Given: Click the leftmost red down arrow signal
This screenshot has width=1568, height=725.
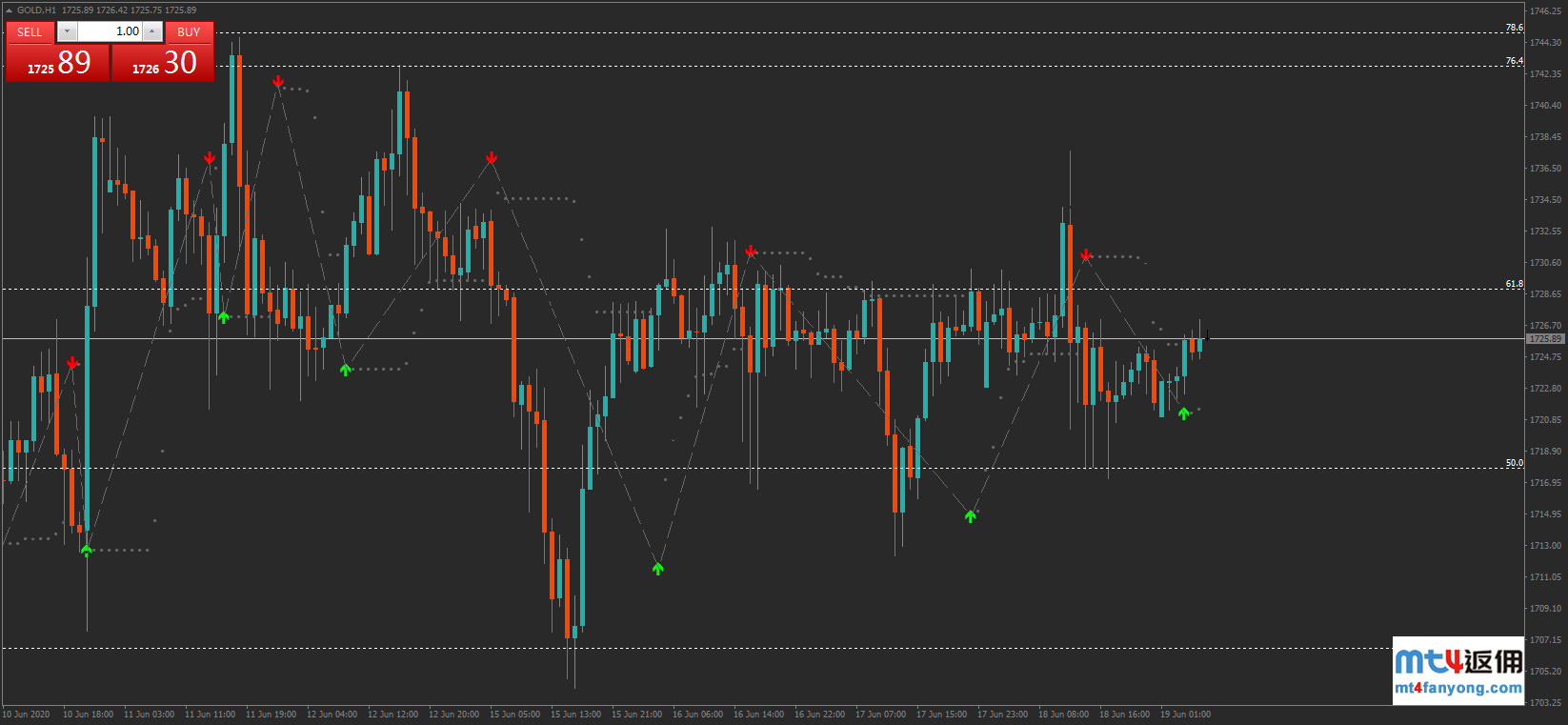Looking at the screenshot, I should tap(72, 363).
